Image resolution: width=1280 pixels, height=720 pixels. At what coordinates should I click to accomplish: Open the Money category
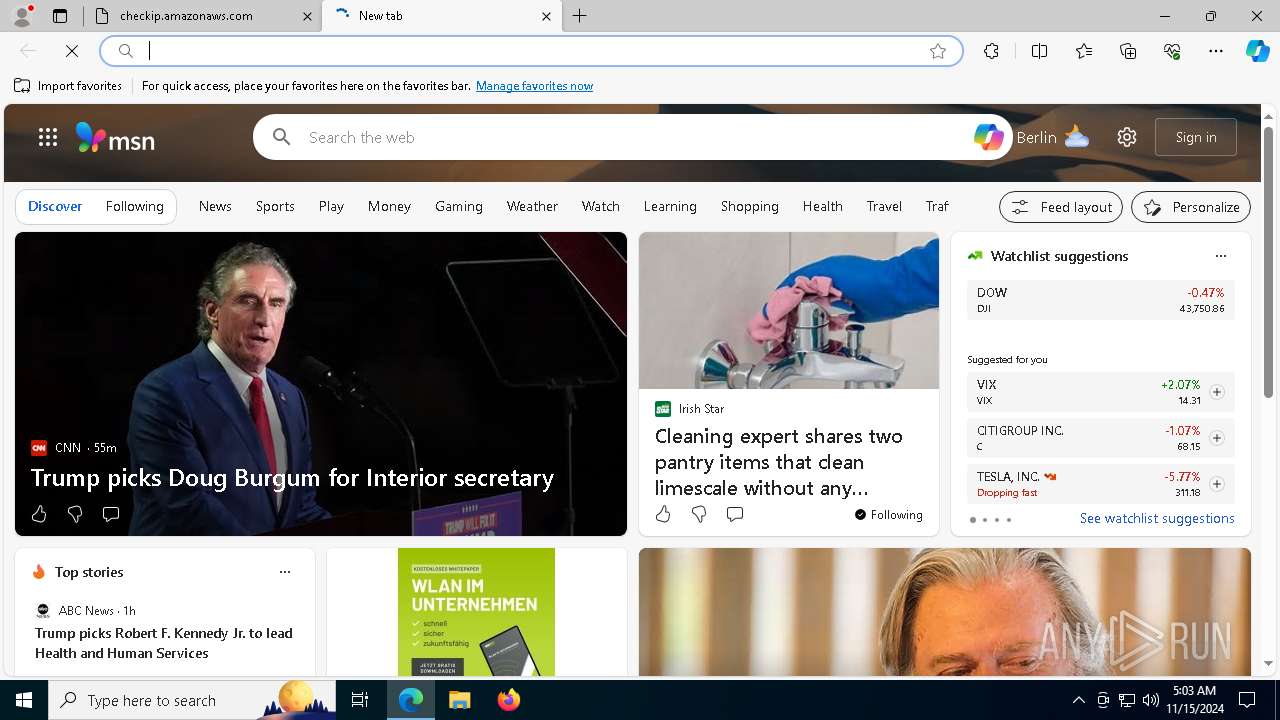[x=389, y=206]
